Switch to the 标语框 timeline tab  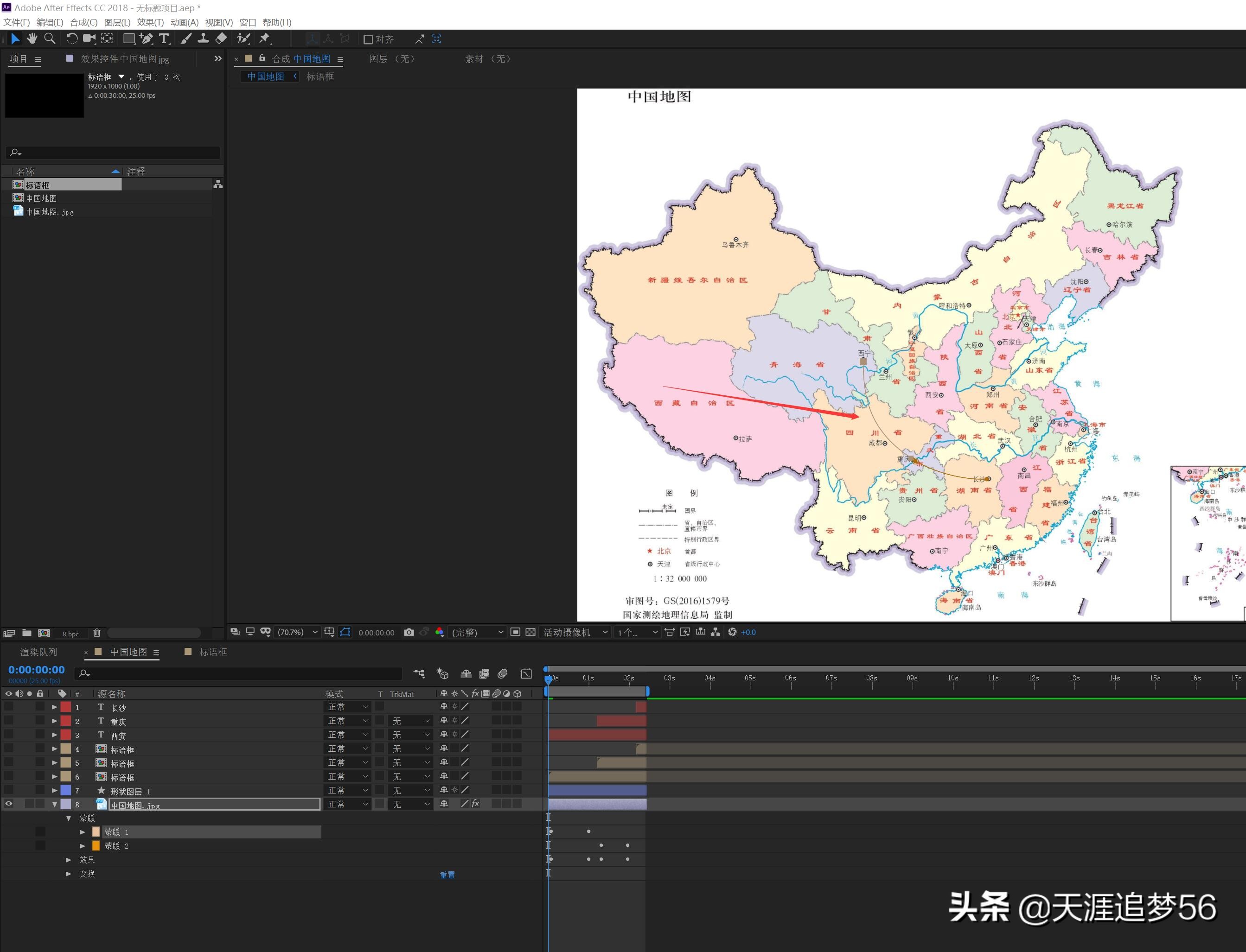pyautogui.click(x=212, y=652)
